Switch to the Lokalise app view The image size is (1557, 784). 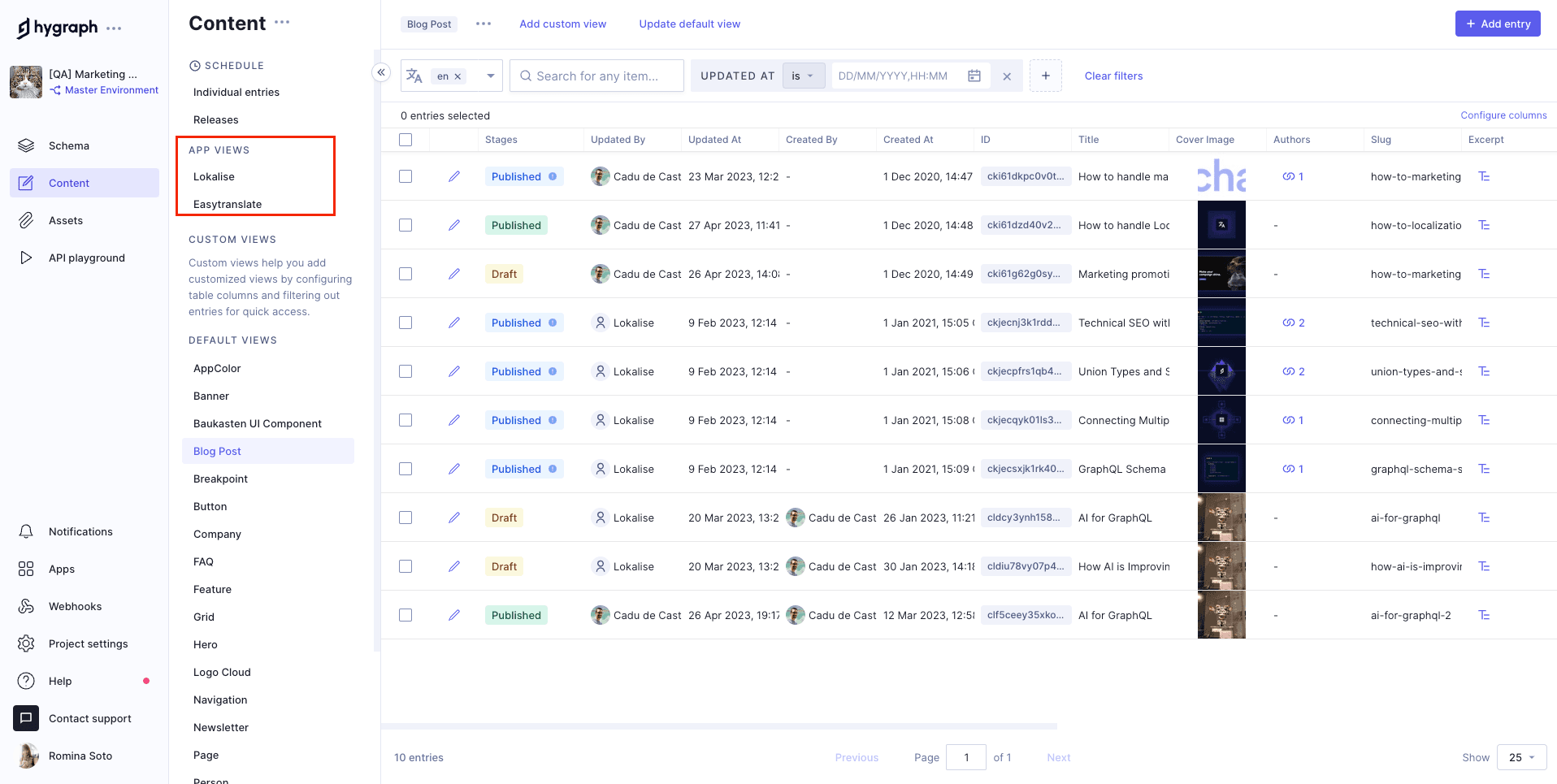(x=215, y=176)
